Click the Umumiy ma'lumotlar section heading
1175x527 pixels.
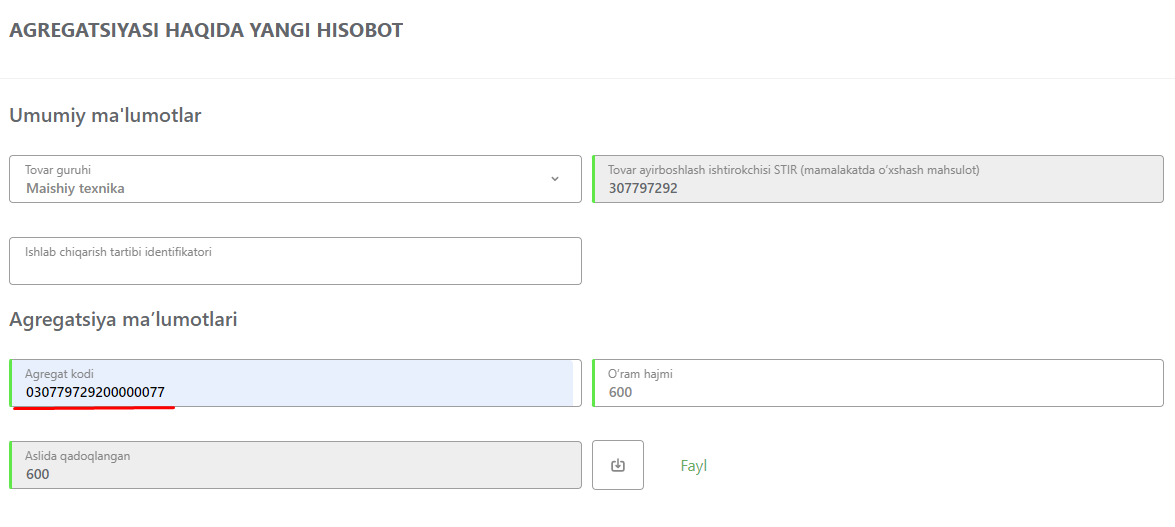(105, 115)
